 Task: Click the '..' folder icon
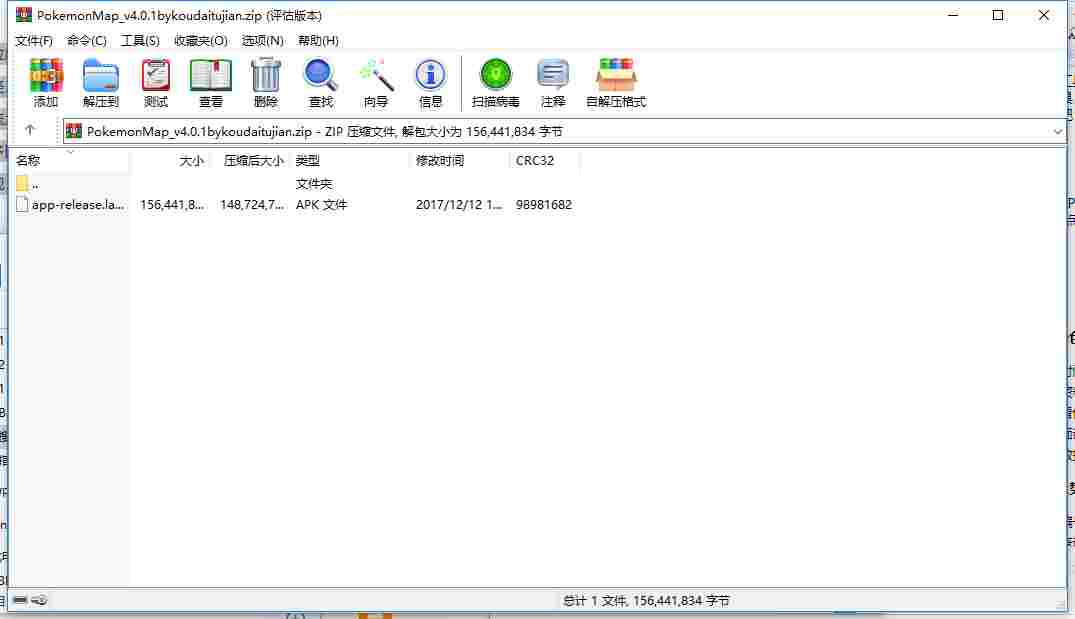click(22, 183)
